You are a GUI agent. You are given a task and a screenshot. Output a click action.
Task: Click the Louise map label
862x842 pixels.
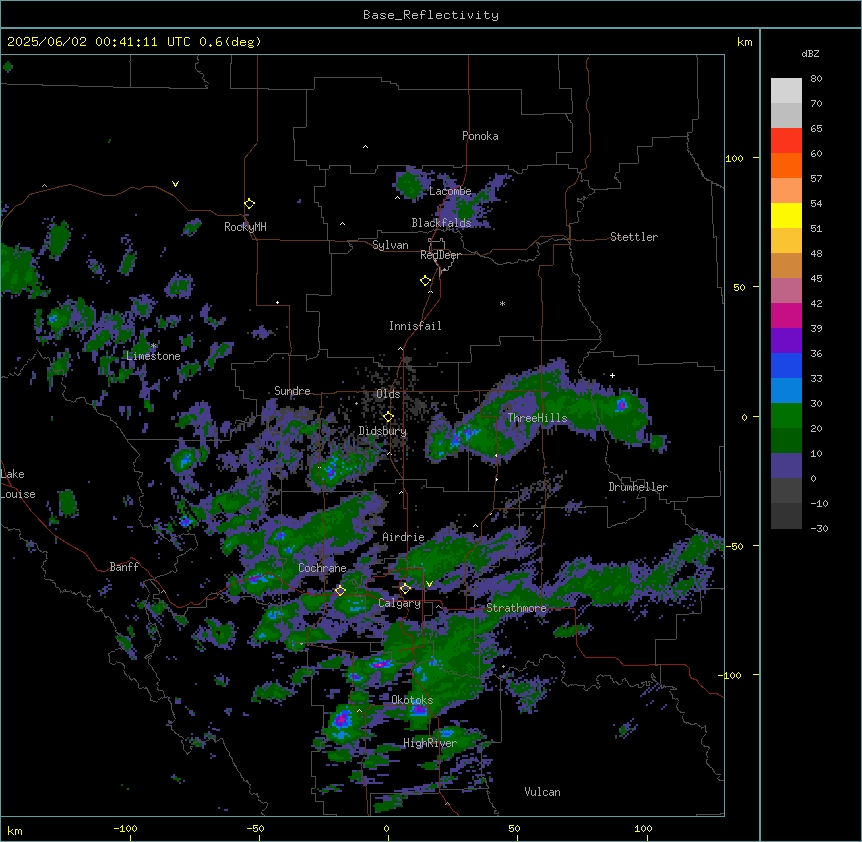18,494
